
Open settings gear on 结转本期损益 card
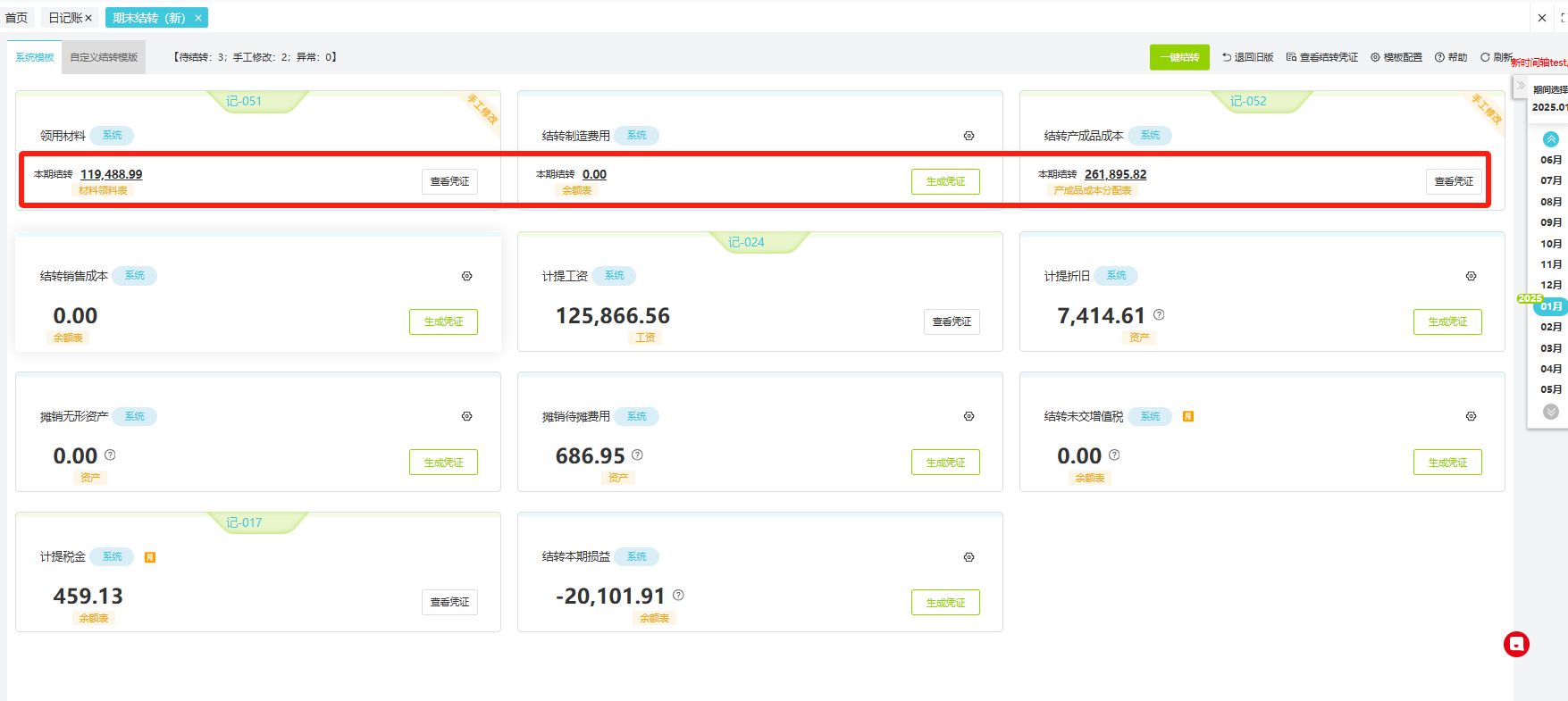click(968, 557)
